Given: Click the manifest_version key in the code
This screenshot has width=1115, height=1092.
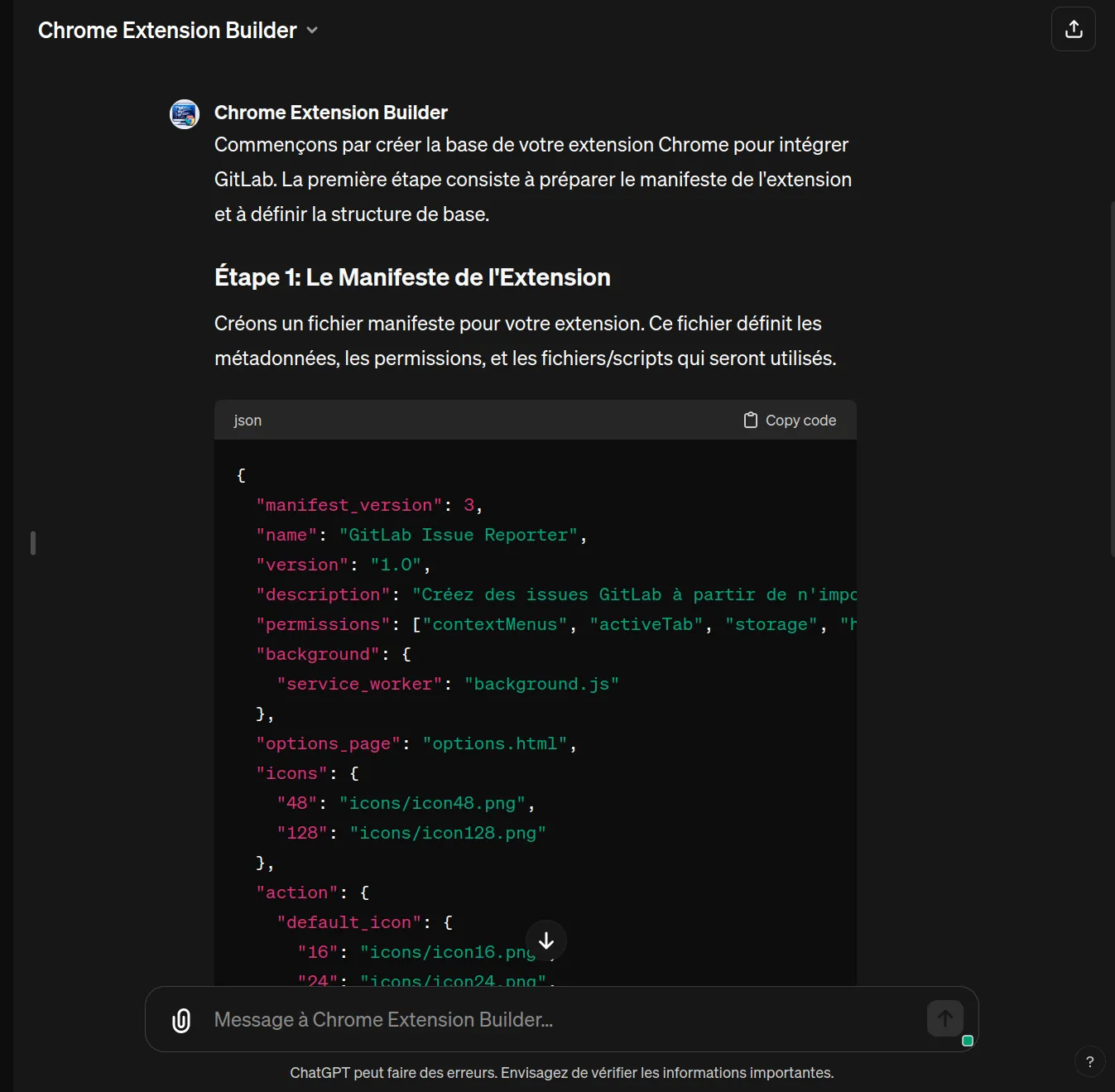Looking at the screenshot, I should point(349,505).
